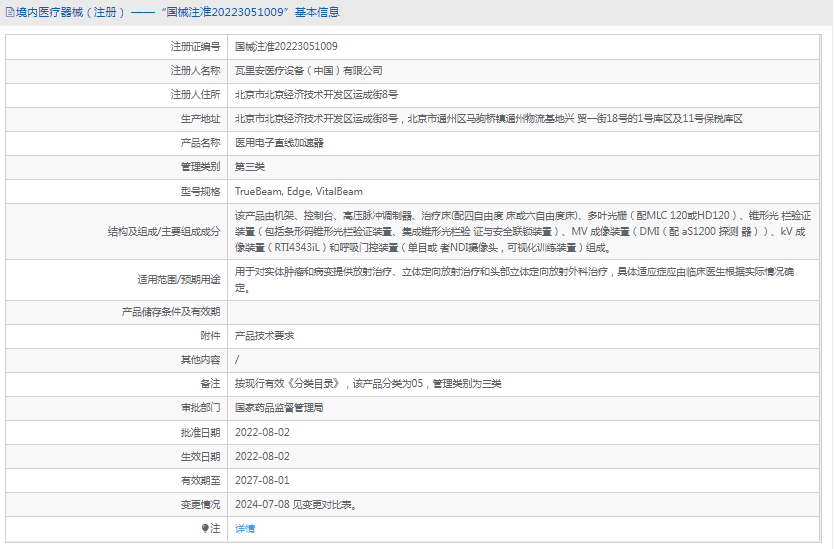Click the 注册证编号 row label

coord(195,46)
